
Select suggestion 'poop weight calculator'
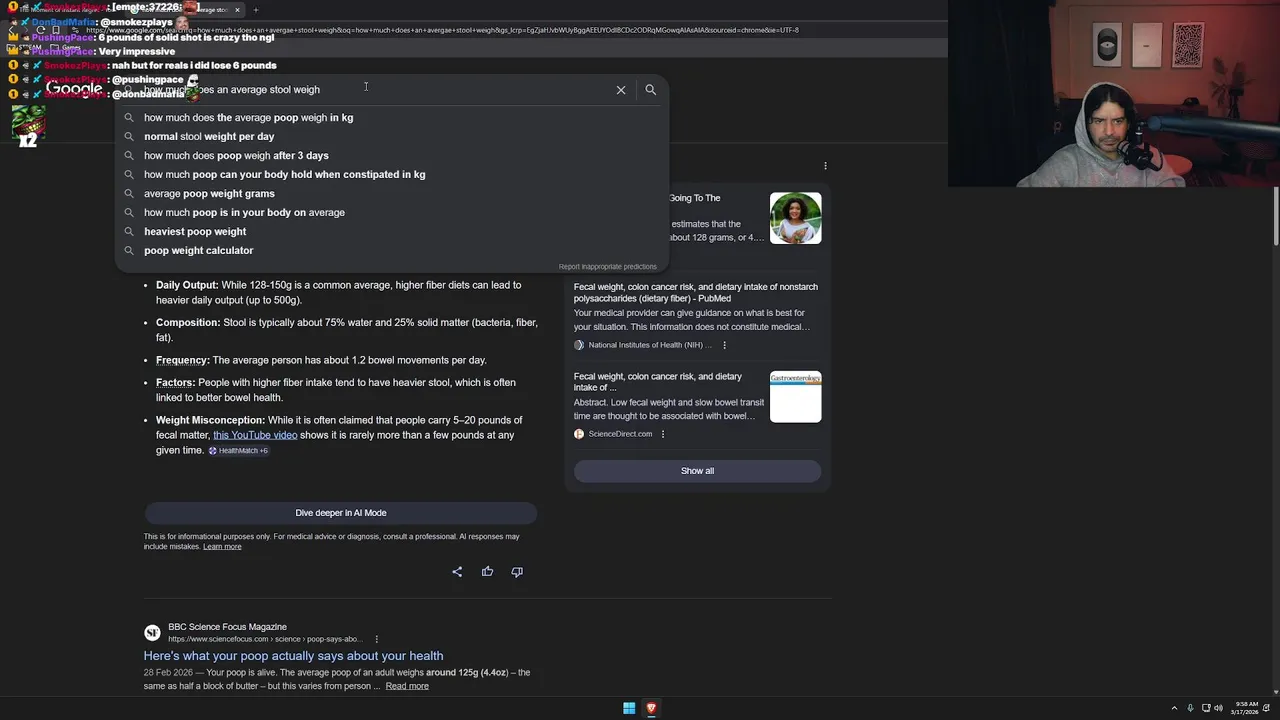(x=391, y=251)
